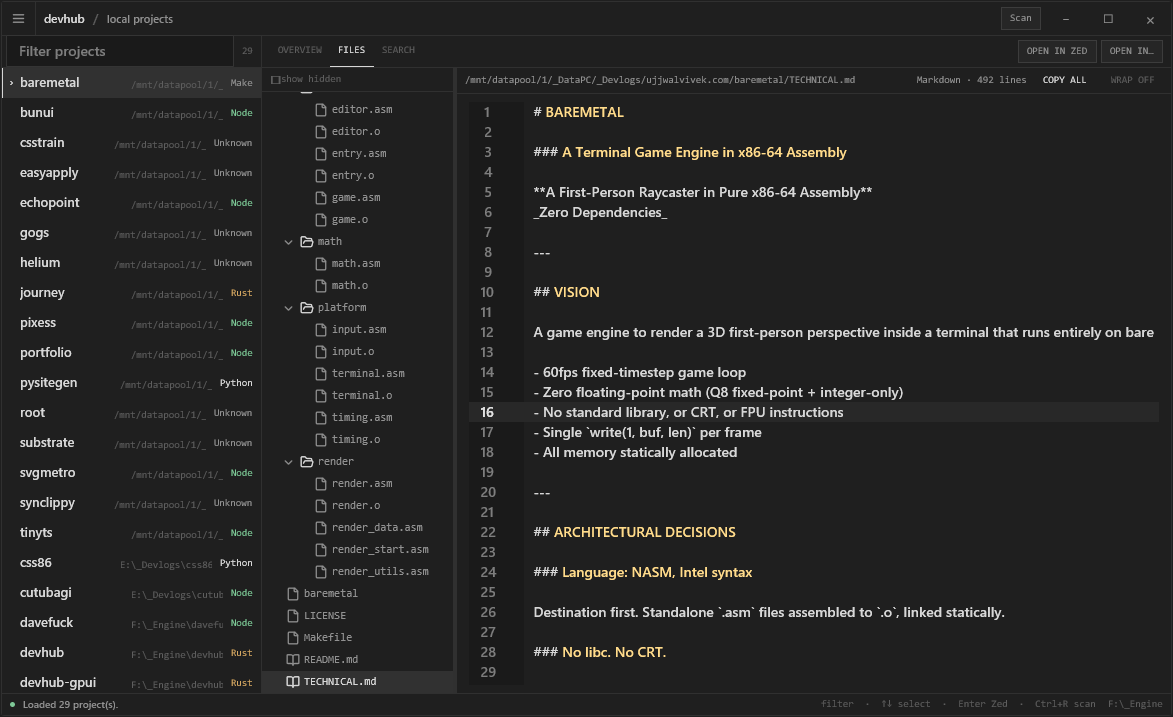Click the LICENSE file icon
The image size is (1173, 717).
click(x=293, y=615)
